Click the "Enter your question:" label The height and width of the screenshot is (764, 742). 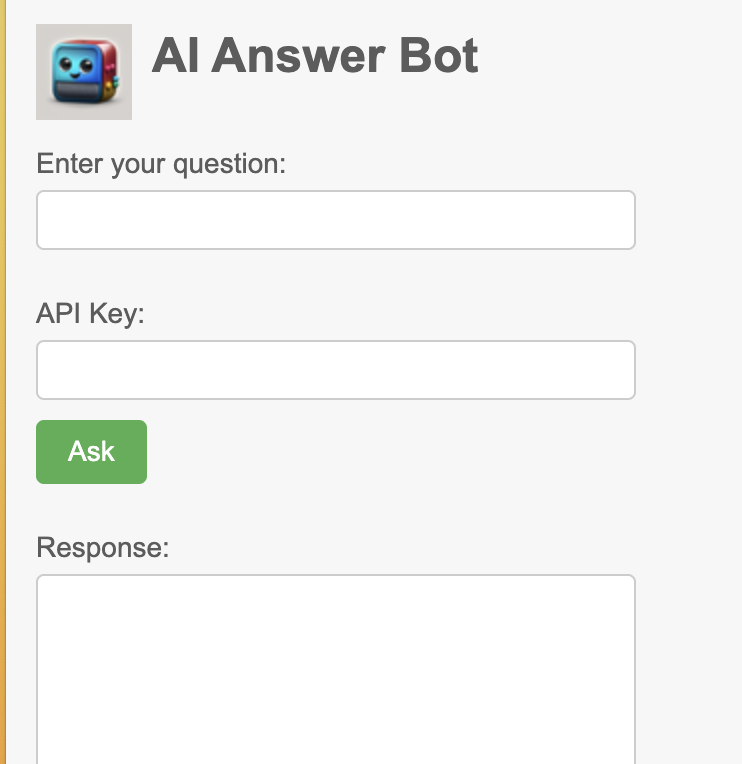tap(161, 163)
